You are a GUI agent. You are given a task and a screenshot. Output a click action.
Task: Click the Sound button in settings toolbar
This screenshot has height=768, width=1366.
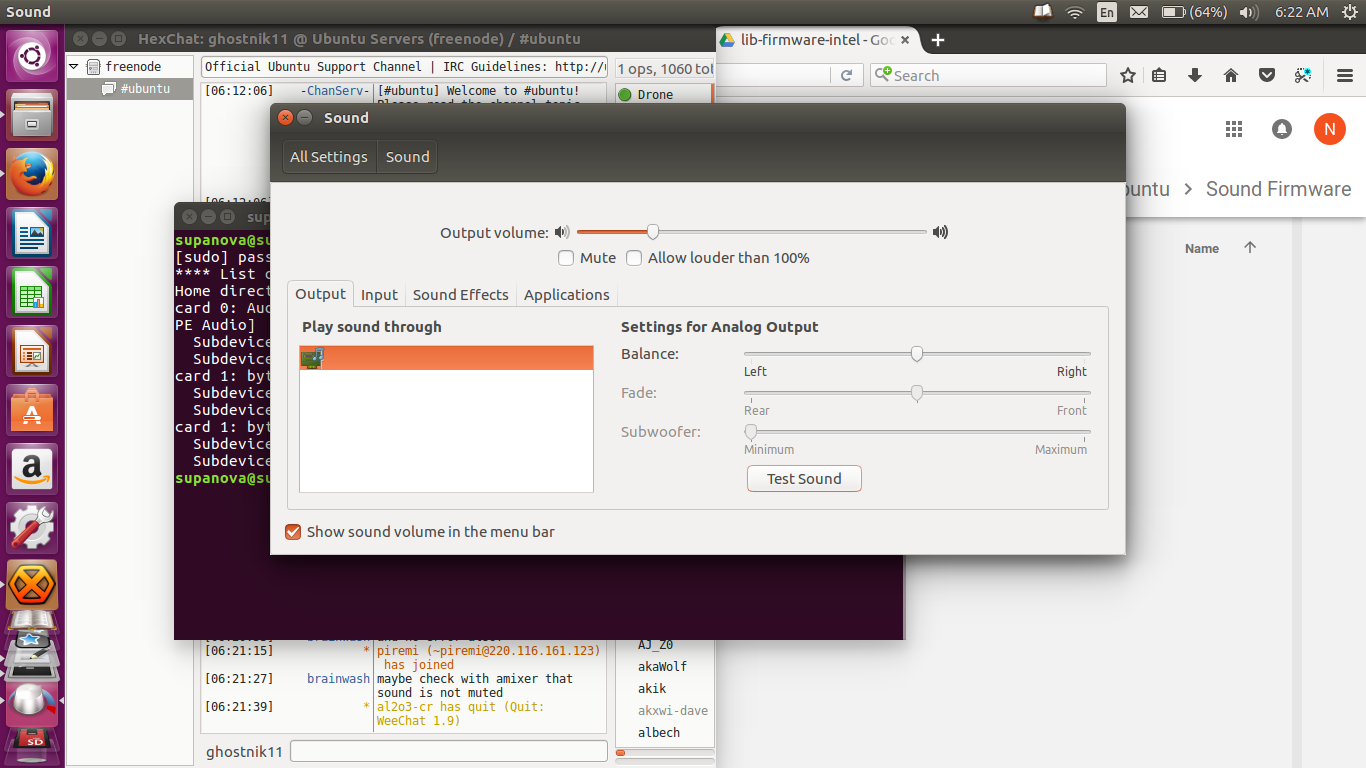coord(407,157)
